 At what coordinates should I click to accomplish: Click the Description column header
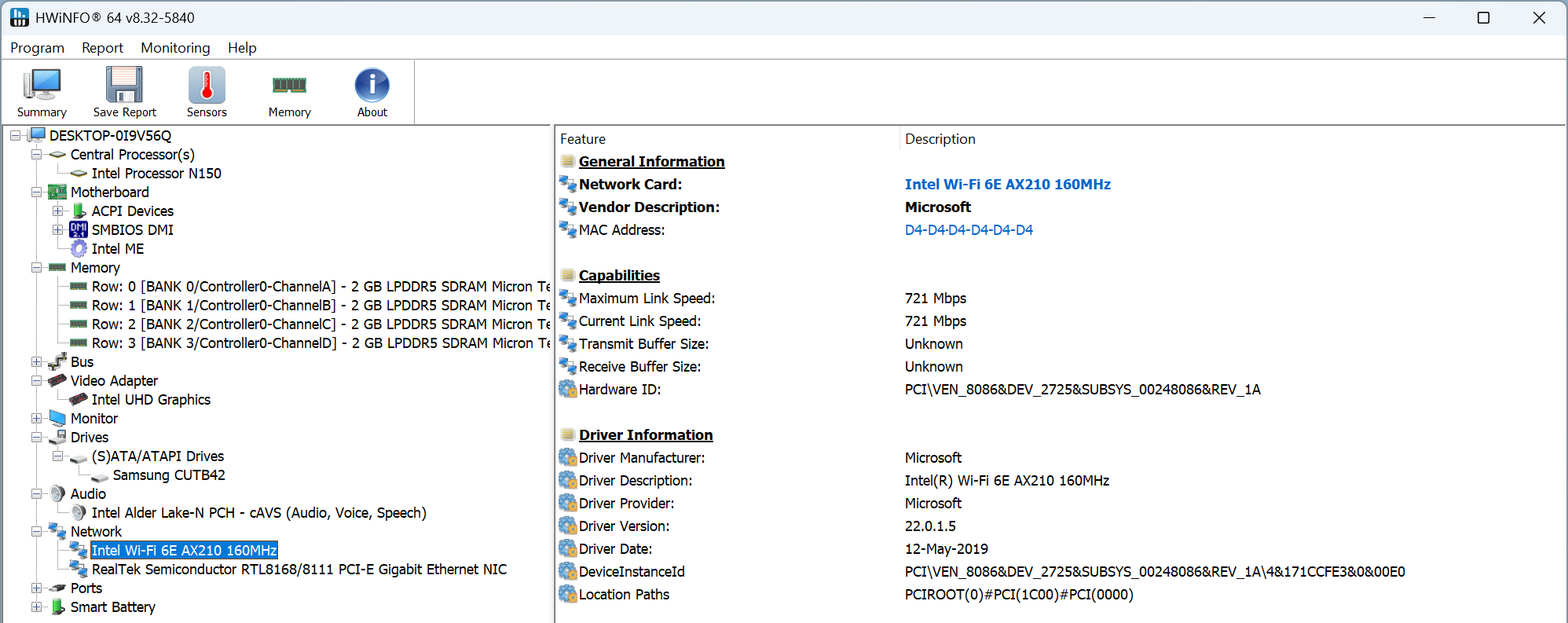click(x=940, y=139)
